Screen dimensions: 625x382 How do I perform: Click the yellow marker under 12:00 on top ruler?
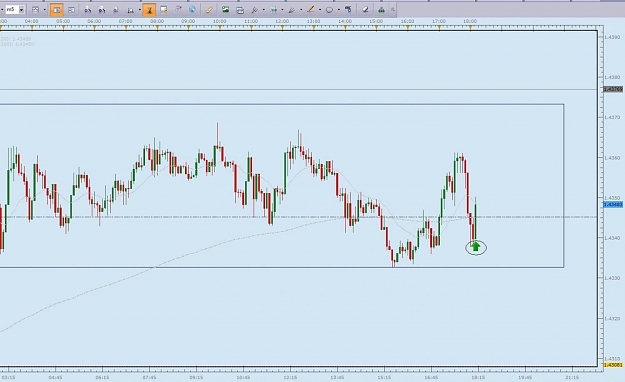[283, 28]
